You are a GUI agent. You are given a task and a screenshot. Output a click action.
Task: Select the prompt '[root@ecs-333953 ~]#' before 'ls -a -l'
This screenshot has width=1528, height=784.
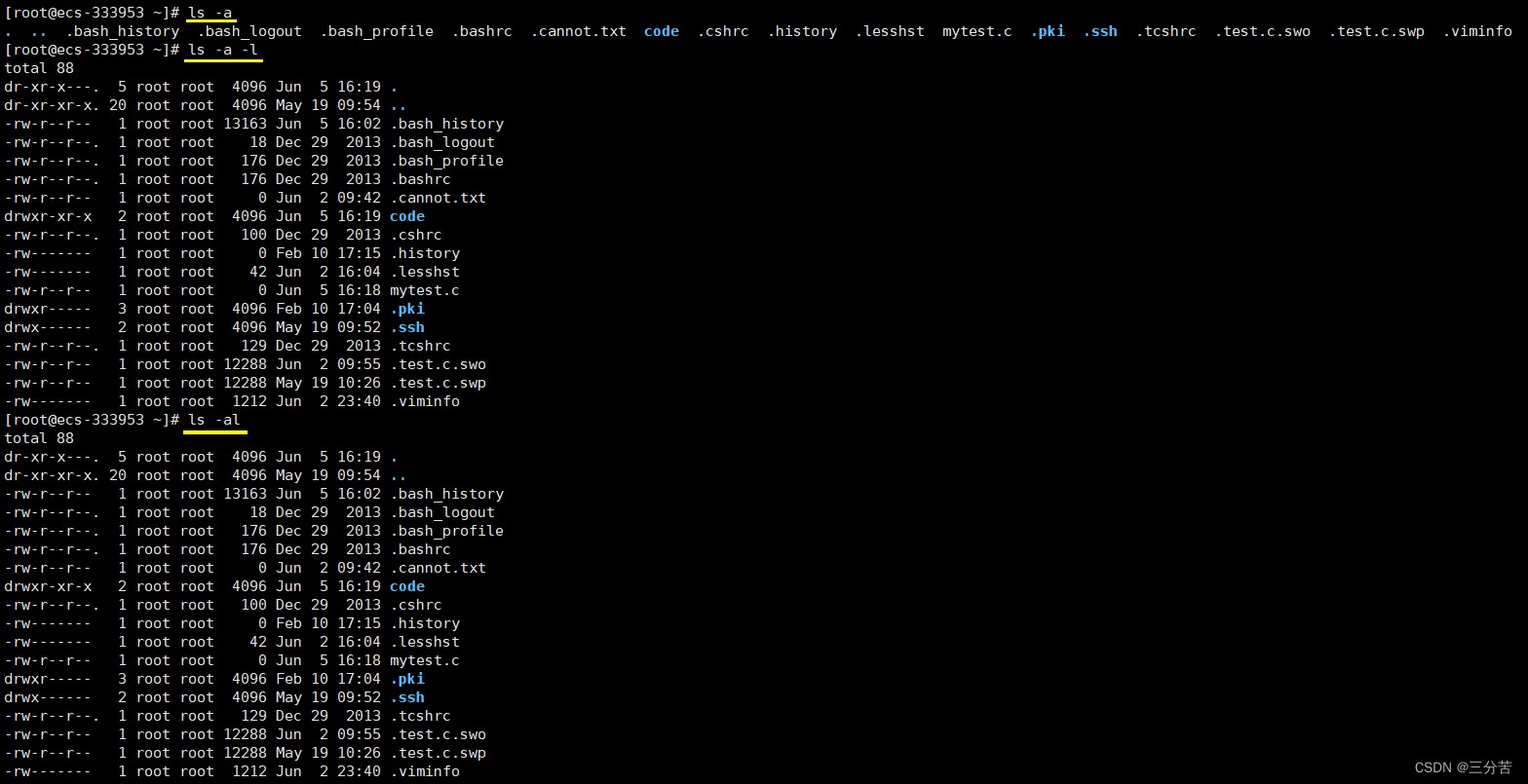(92, 50)
